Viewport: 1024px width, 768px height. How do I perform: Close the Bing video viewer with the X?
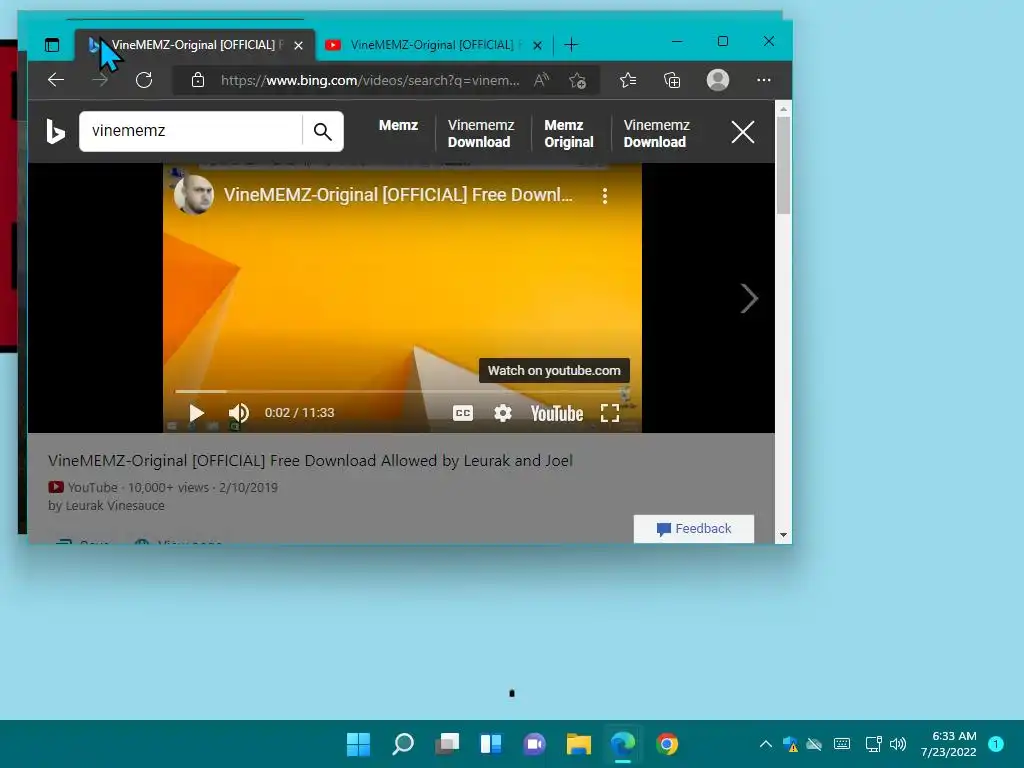(x=743, y=132)
